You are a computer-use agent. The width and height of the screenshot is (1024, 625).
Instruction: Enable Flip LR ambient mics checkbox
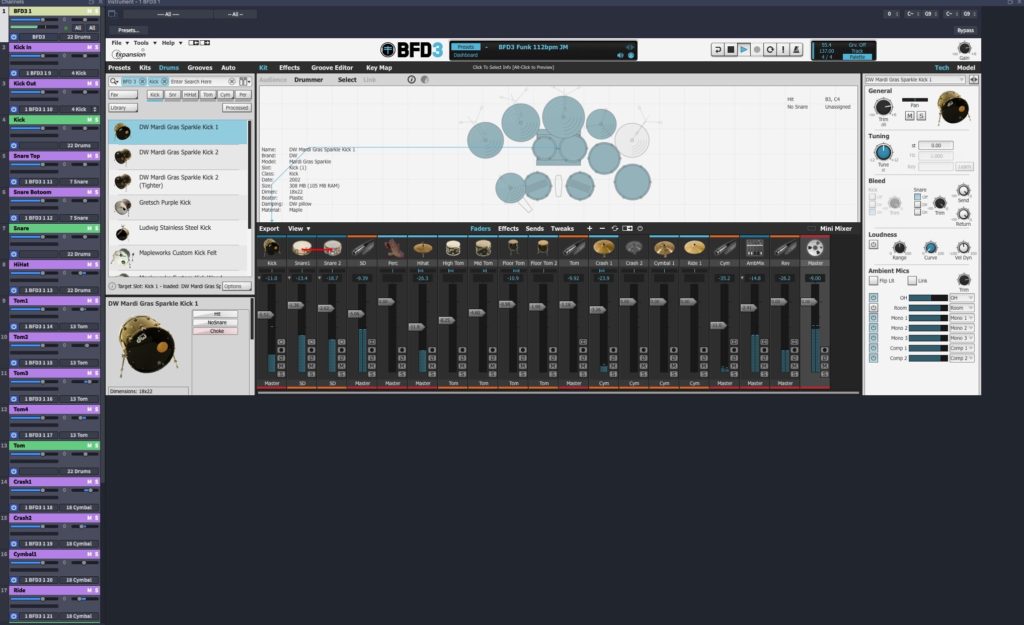[x=873, y=281]
